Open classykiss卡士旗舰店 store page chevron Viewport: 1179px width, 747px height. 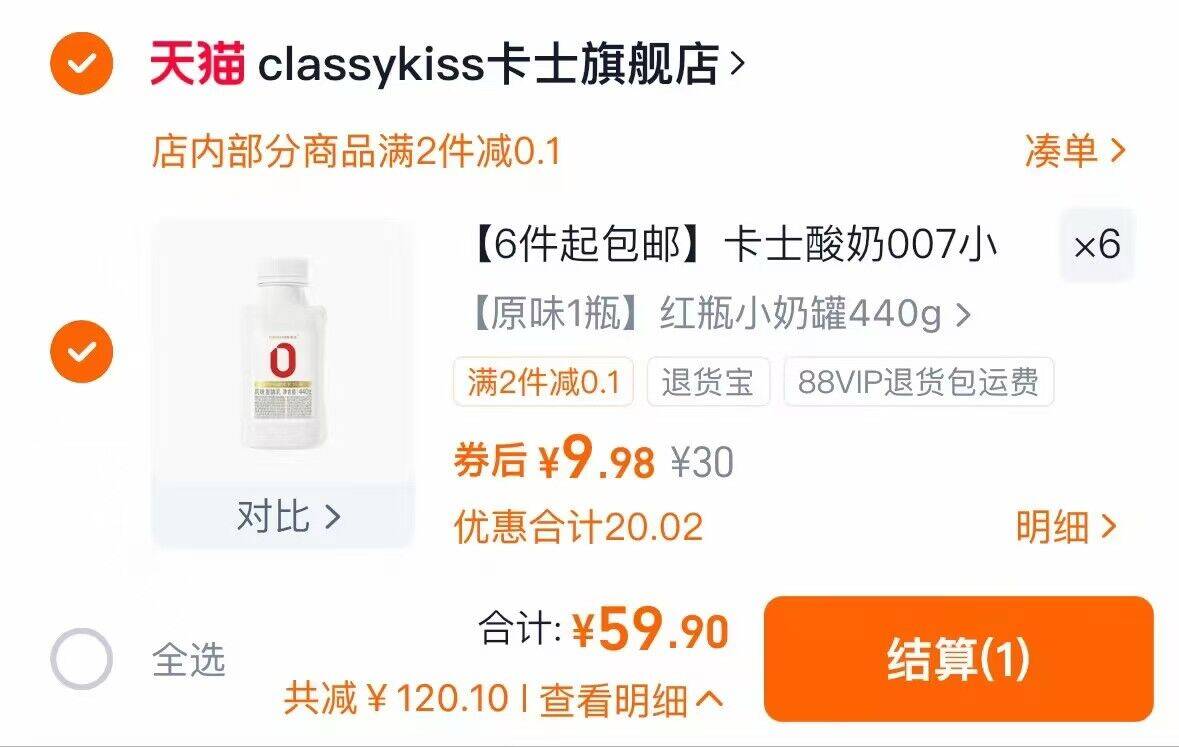coord(738,64)
